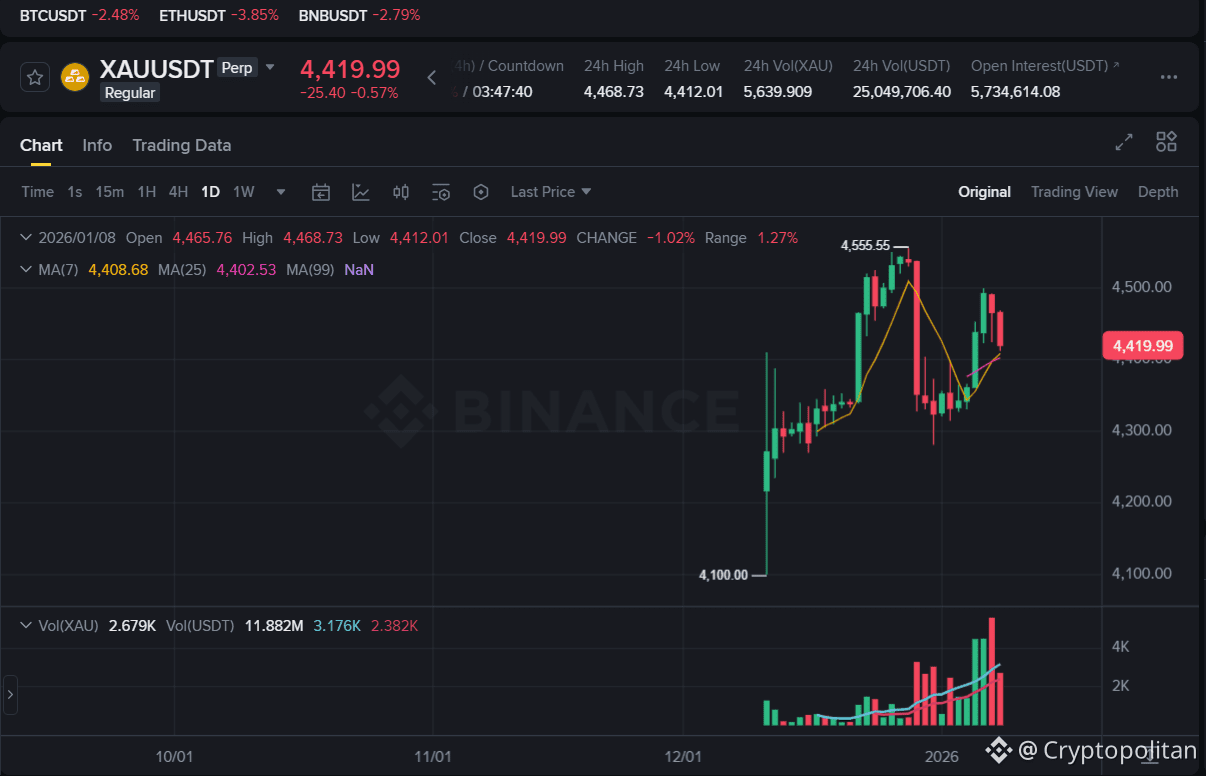This screenshot has width=1206, height=776.
Task: Open chart display settings via list-gear icon
Action: point(440,191)
